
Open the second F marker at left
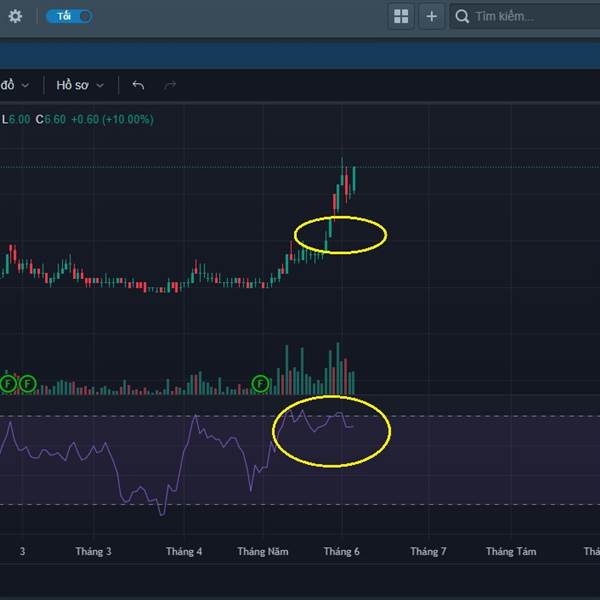[28, 384]
